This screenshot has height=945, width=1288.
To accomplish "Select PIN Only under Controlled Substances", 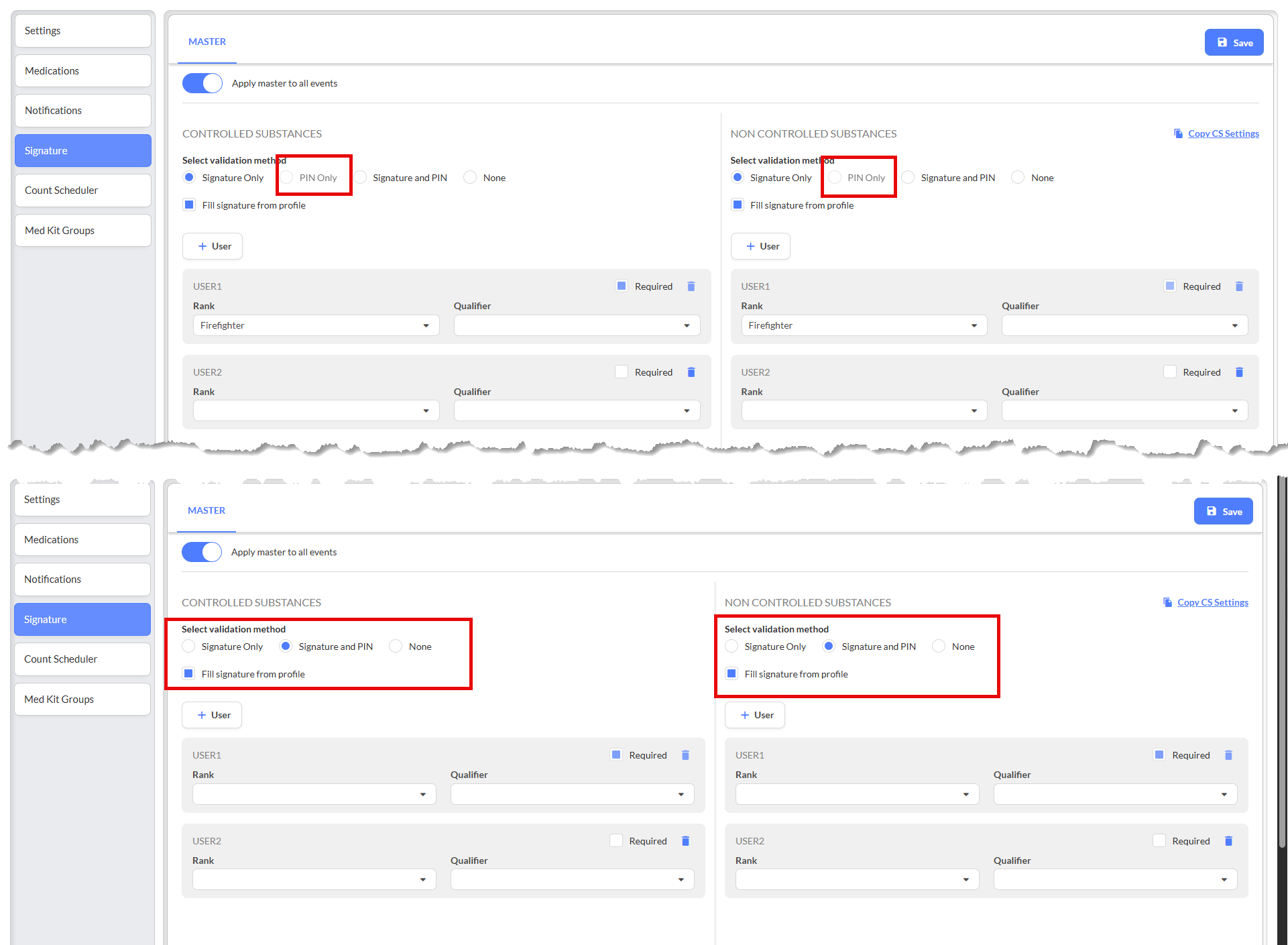I will click(x=287, y=178).
